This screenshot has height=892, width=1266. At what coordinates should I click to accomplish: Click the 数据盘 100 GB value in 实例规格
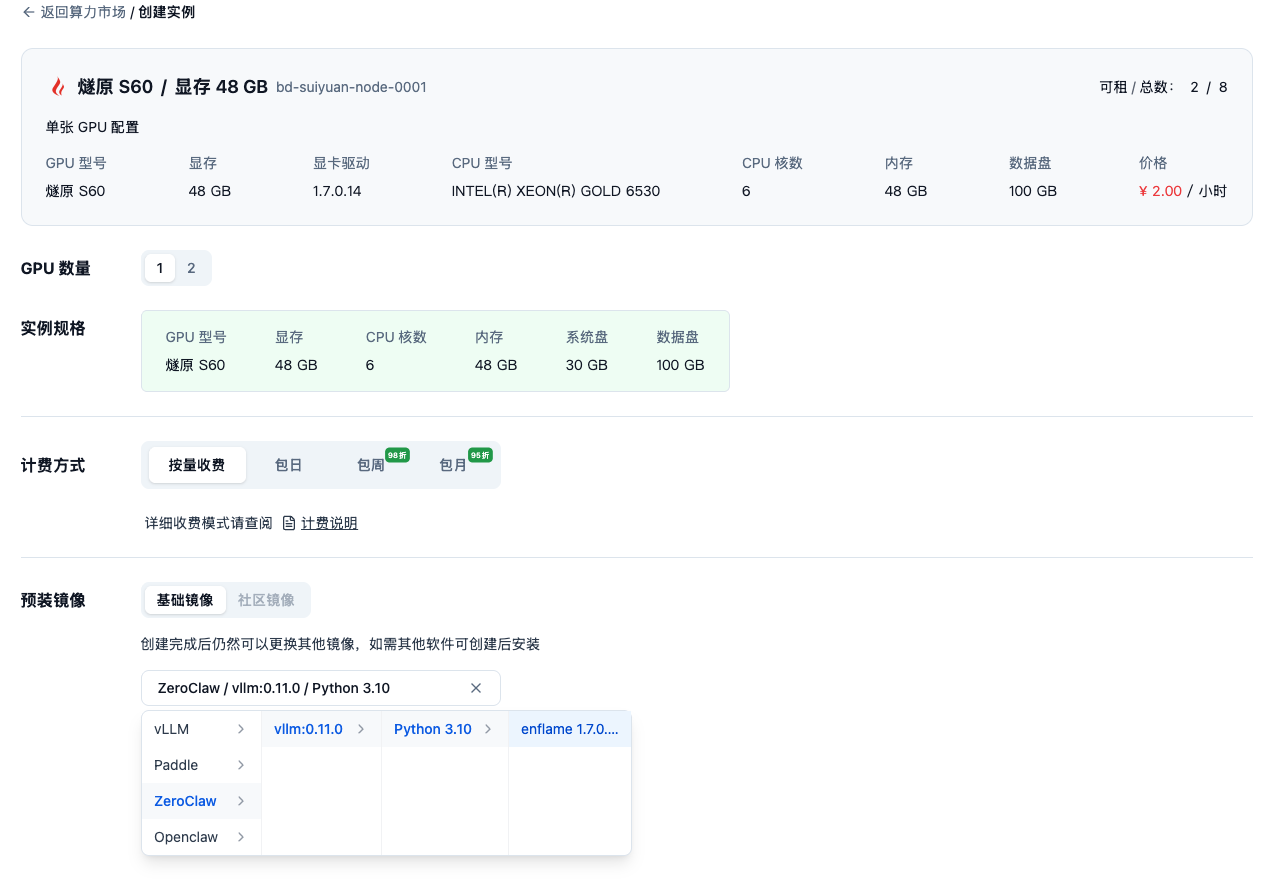click(681, 365)
